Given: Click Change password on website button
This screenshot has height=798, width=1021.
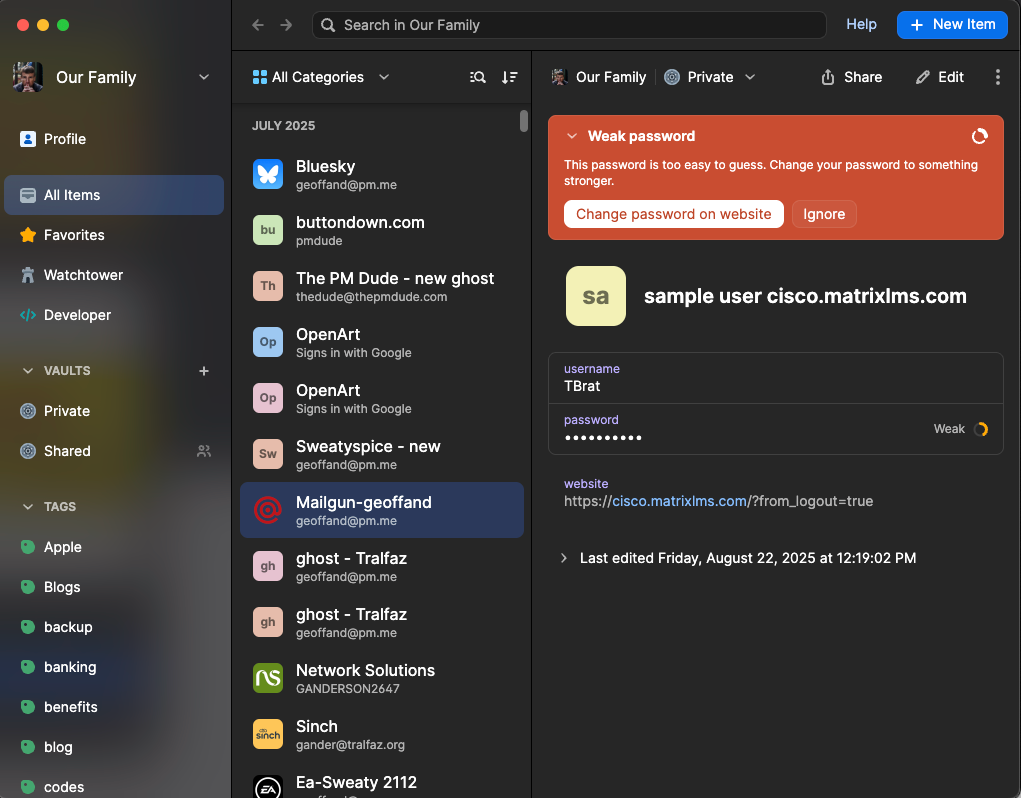Looking at the screenshot, I should pos(673,214).
